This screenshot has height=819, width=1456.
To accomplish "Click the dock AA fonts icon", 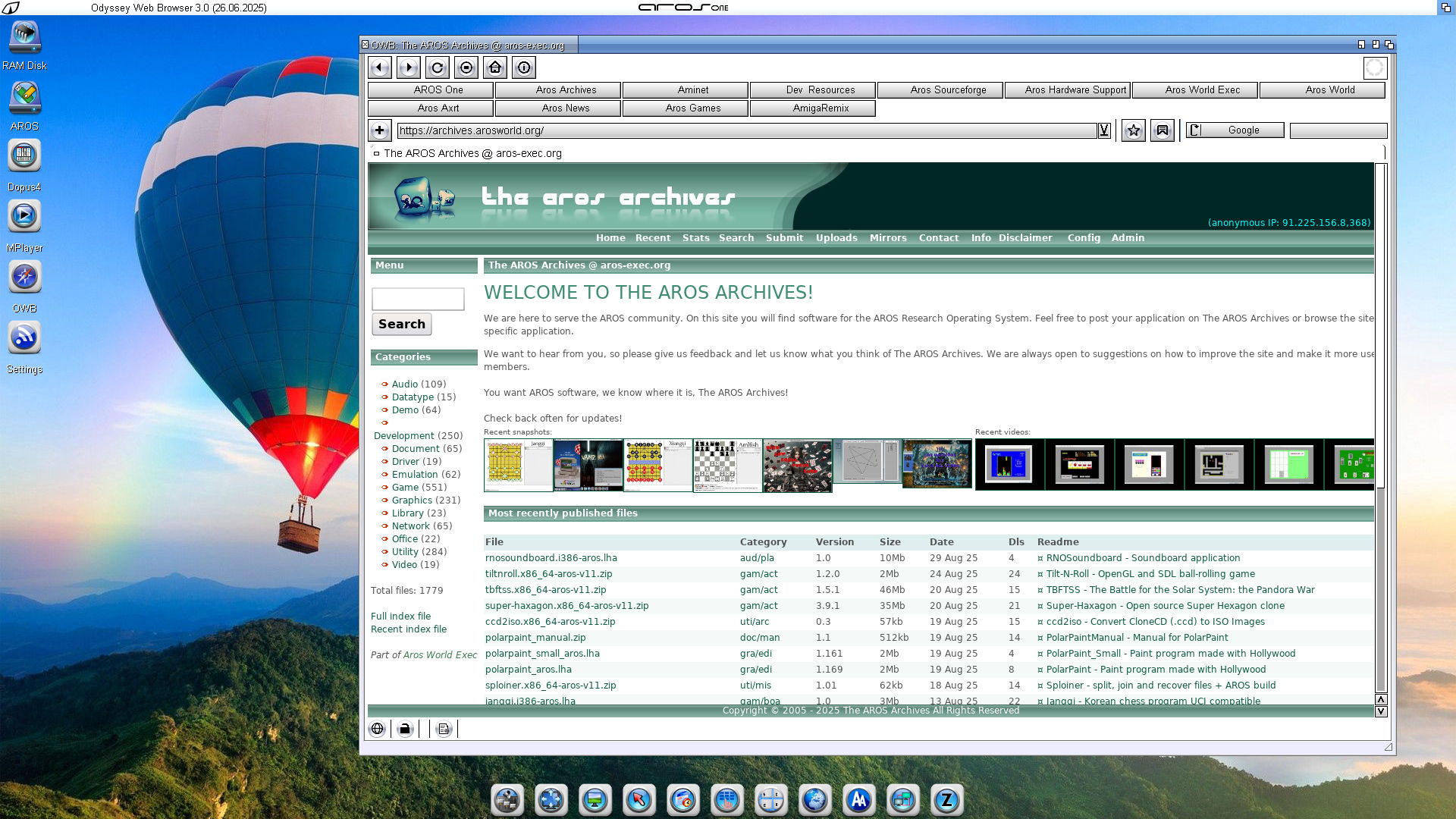I will pyautogui.click(x=859, y=800).
